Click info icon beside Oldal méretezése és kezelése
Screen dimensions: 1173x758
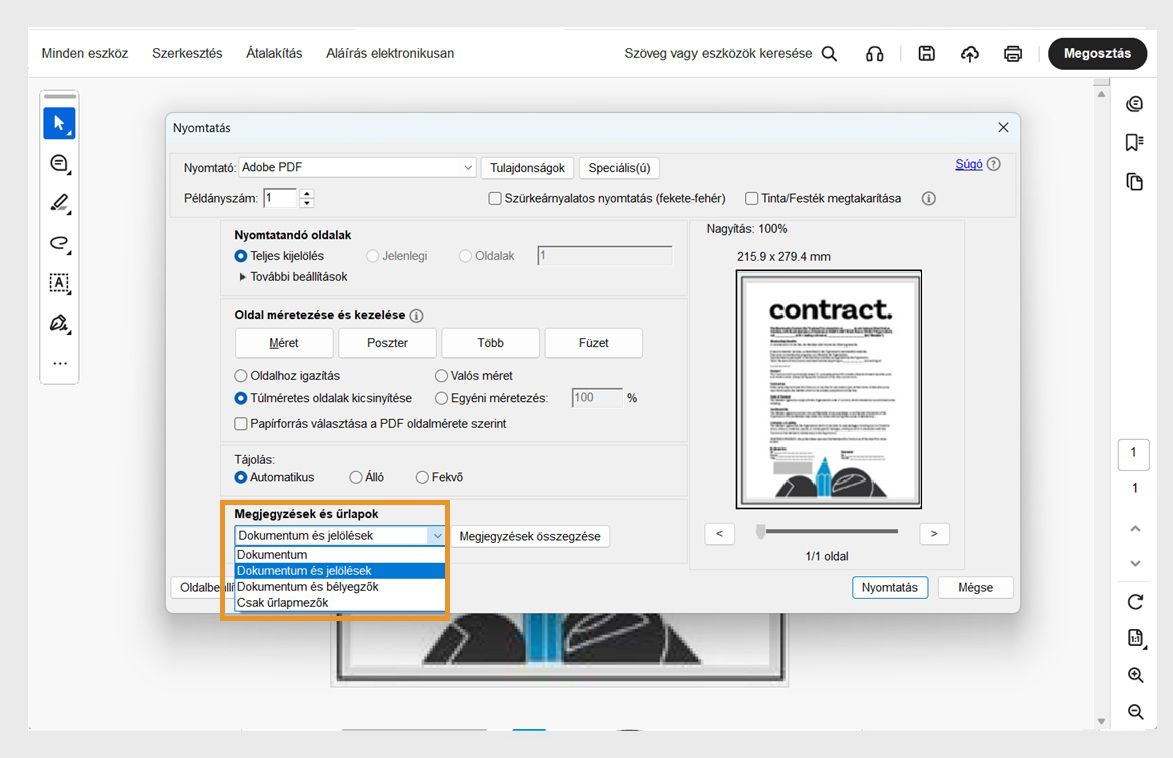click(417, 316)
